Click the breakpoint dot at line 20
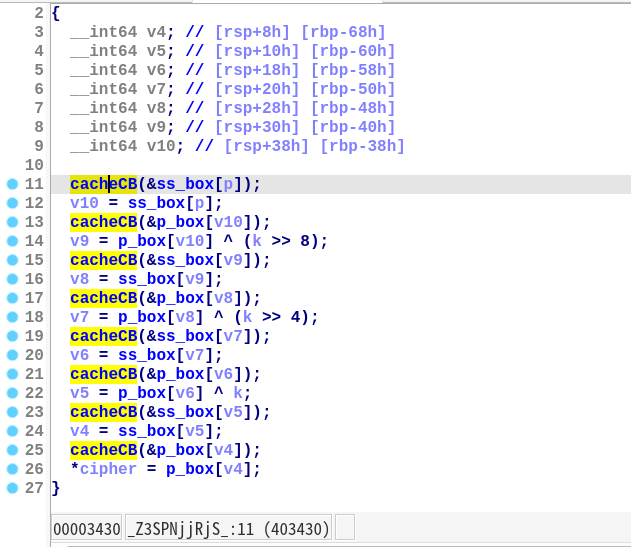This screenshot has width=631, height=547. (12, 355)
